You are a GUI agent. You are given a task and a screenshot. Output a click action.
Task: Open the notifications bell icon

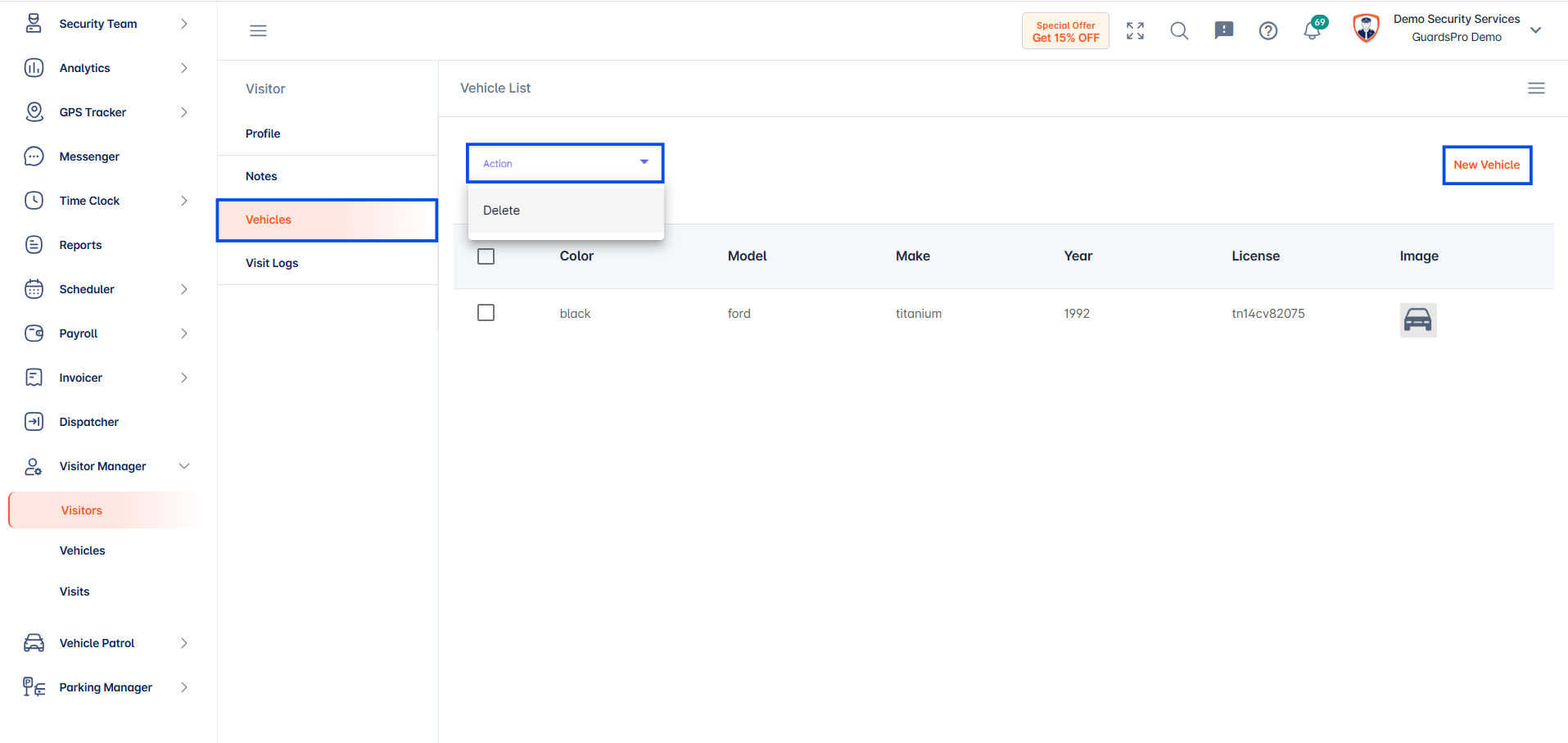tap(1313, 31)
